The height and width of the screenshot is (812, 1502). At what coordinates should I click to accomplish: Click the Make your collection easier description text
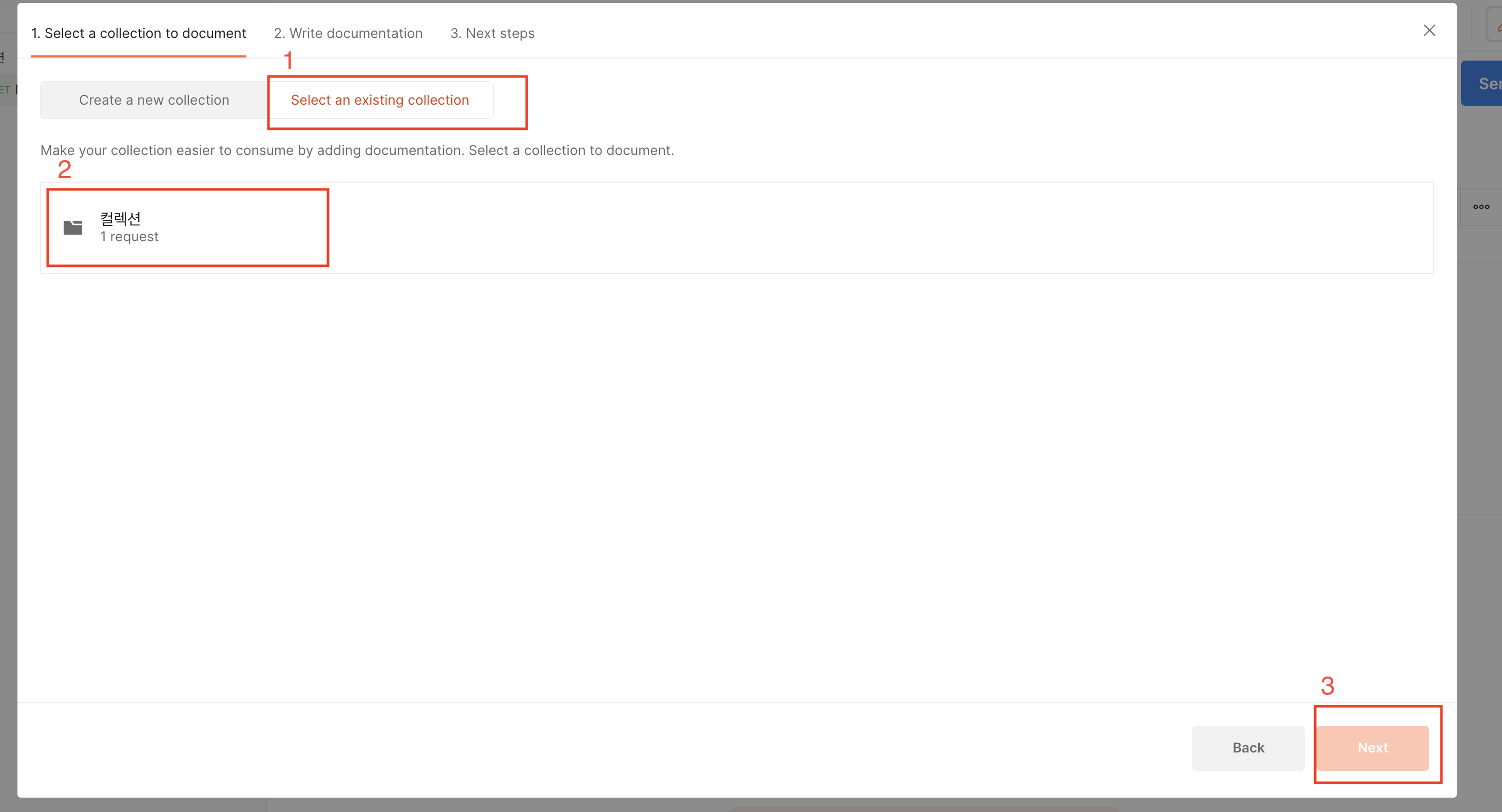click(x=357, y=150)
